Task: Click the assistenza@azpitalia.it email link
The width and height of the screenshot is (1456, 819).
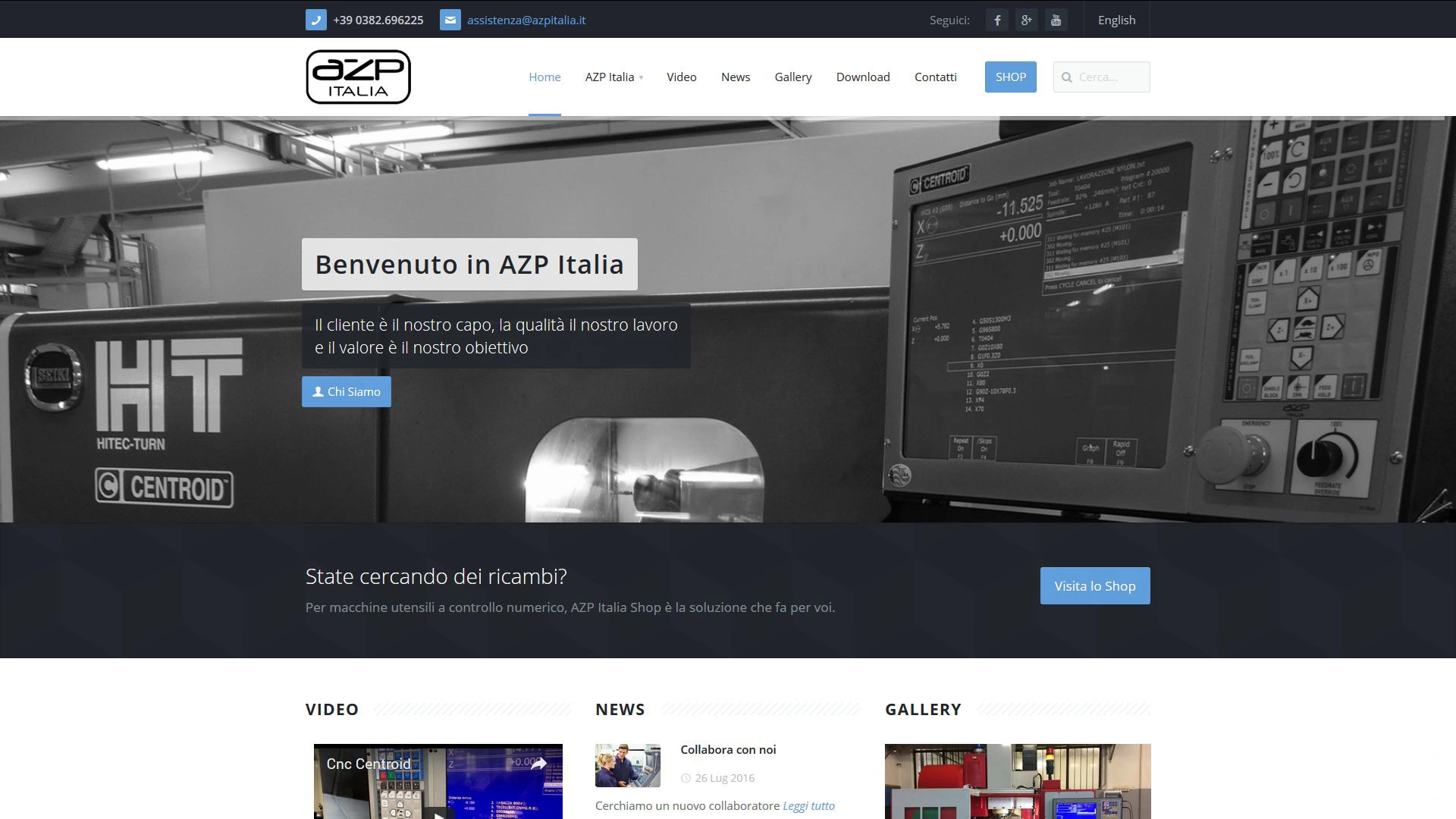Action: (x=526, y=20)
